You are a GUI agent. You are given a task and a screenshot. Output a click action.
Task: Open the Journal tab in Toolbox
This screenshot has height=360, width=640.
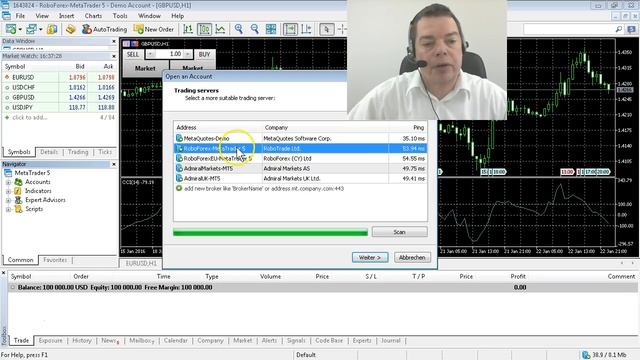[391, 340]
